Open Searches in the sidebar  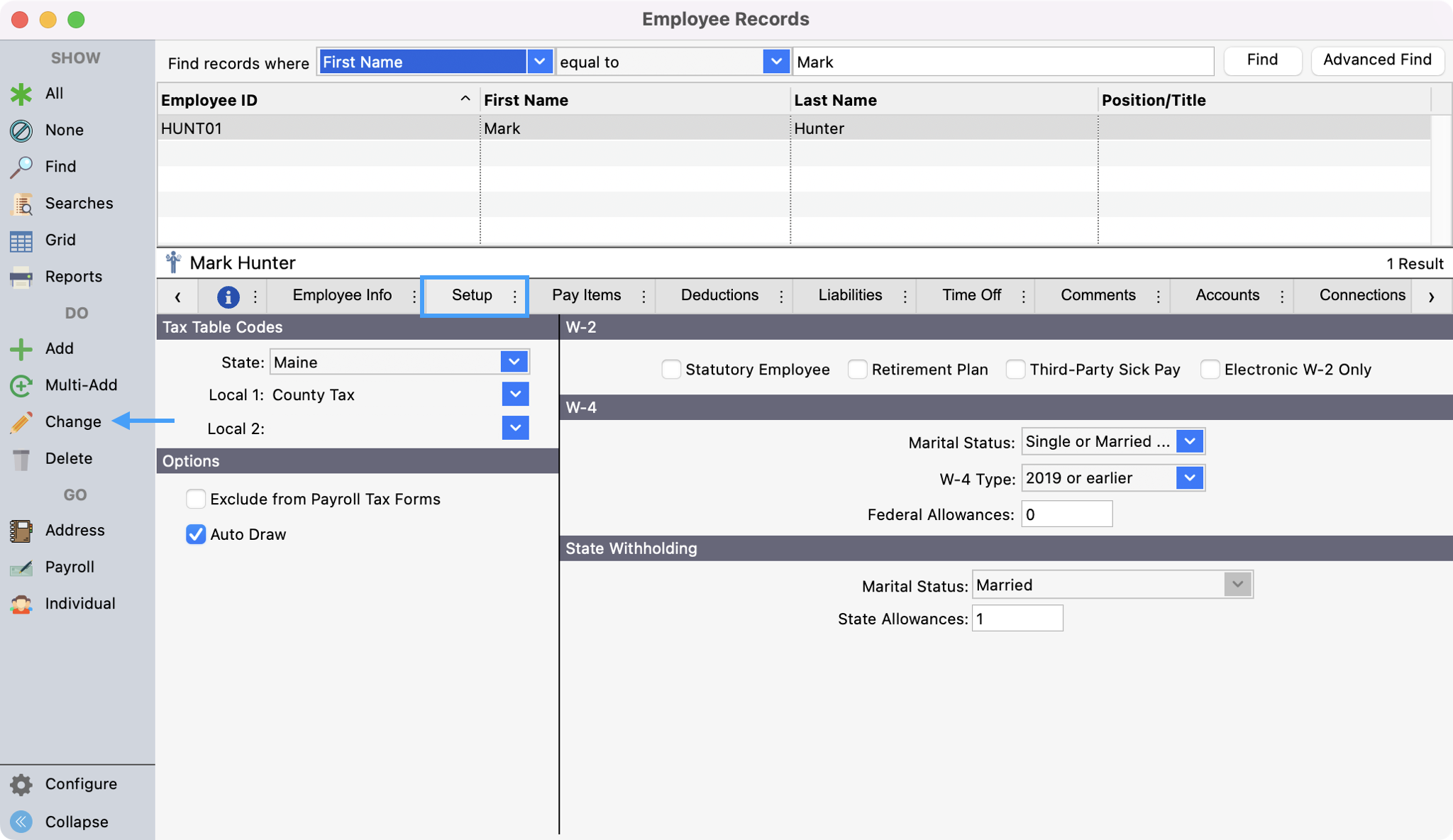coord(21,204)
